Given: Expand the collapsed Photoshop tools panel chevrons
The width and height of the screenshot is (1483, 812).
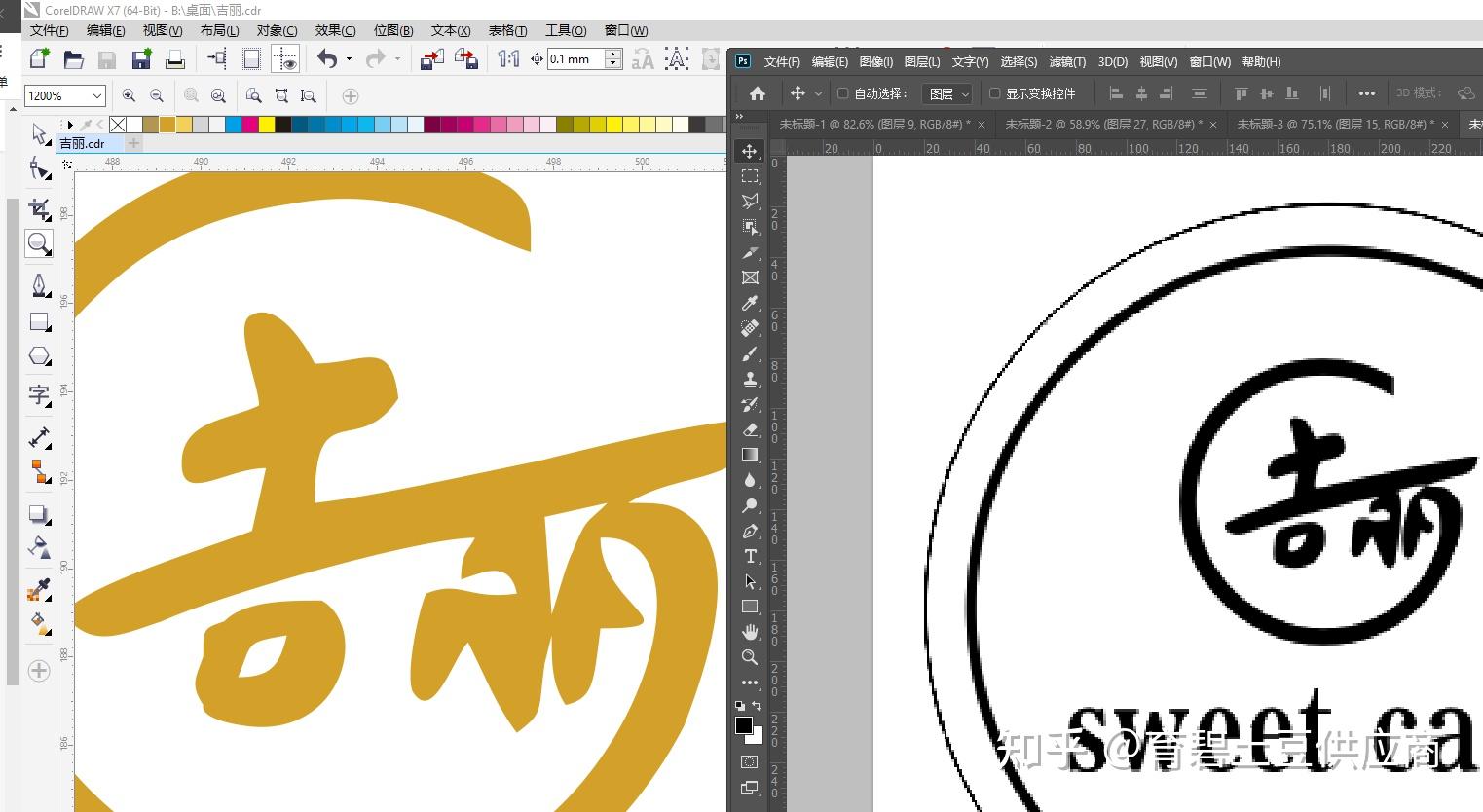Looking at the screenshot, I should (739, 116).
